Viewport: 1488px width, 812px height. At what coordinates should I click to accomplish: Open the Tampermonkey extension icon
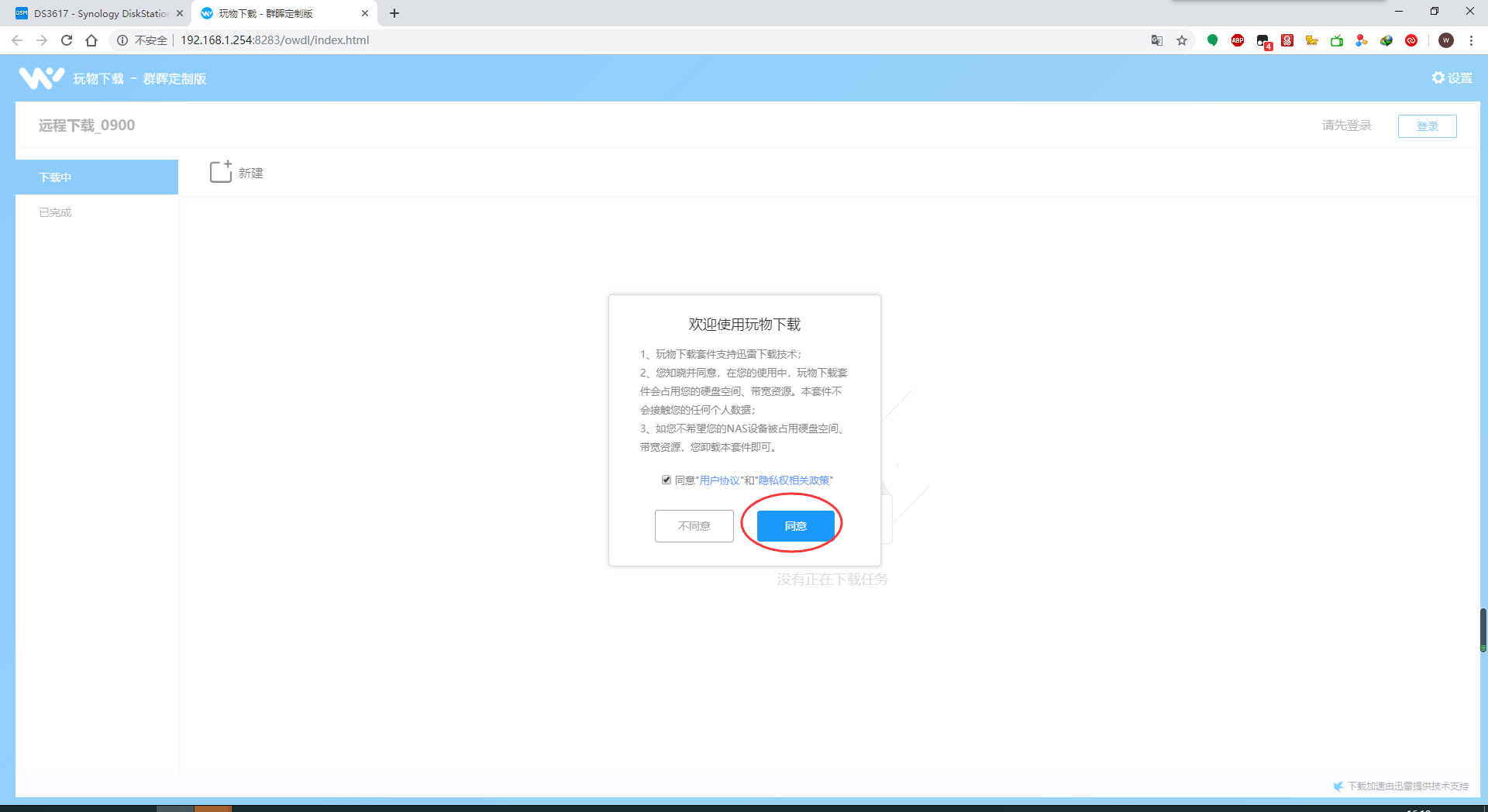click(x=1263, y=41)
